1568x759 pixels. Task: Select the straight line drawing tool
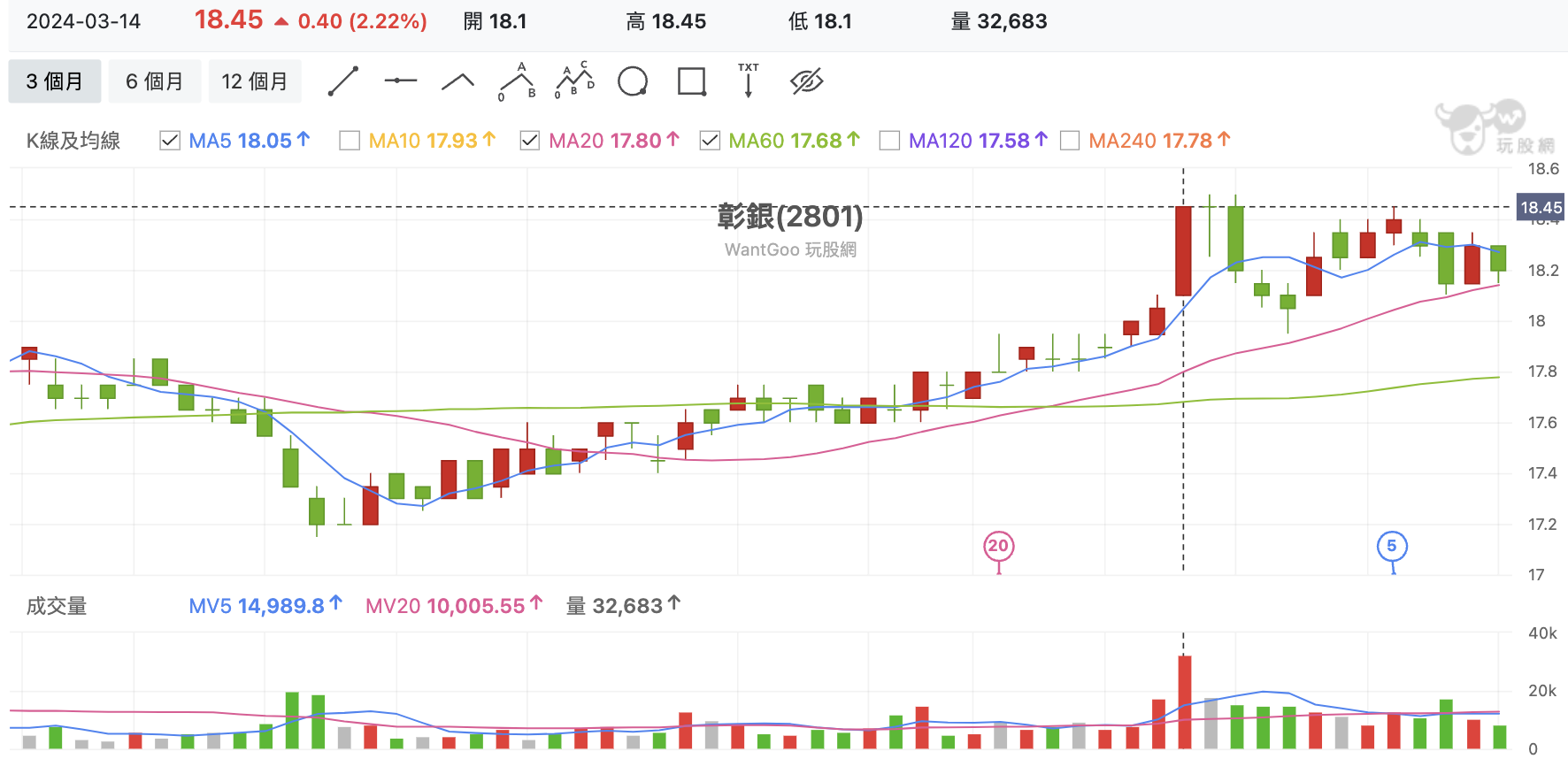click(343, 81)
